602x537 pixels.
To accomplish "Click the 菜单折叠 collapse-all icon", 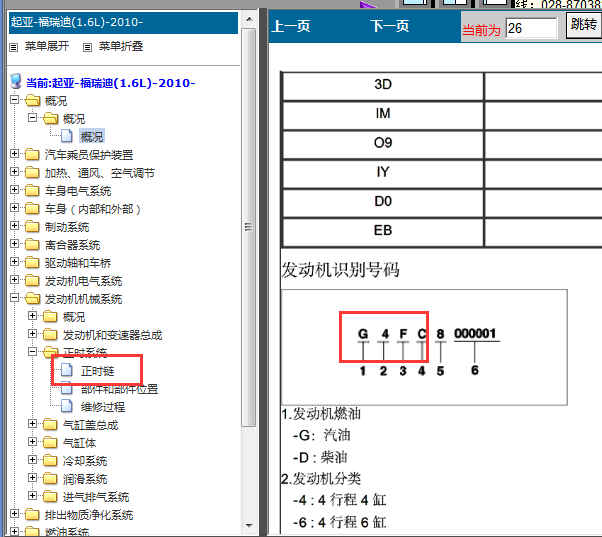I will 88,47.
